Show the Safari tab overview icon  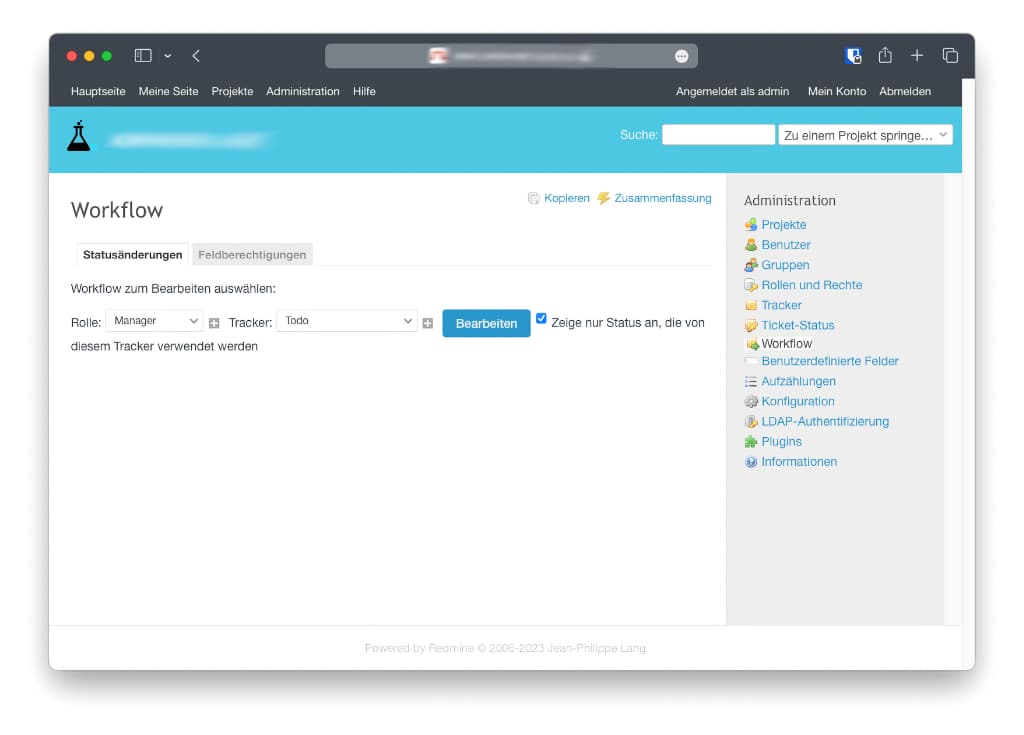(950, 56)
